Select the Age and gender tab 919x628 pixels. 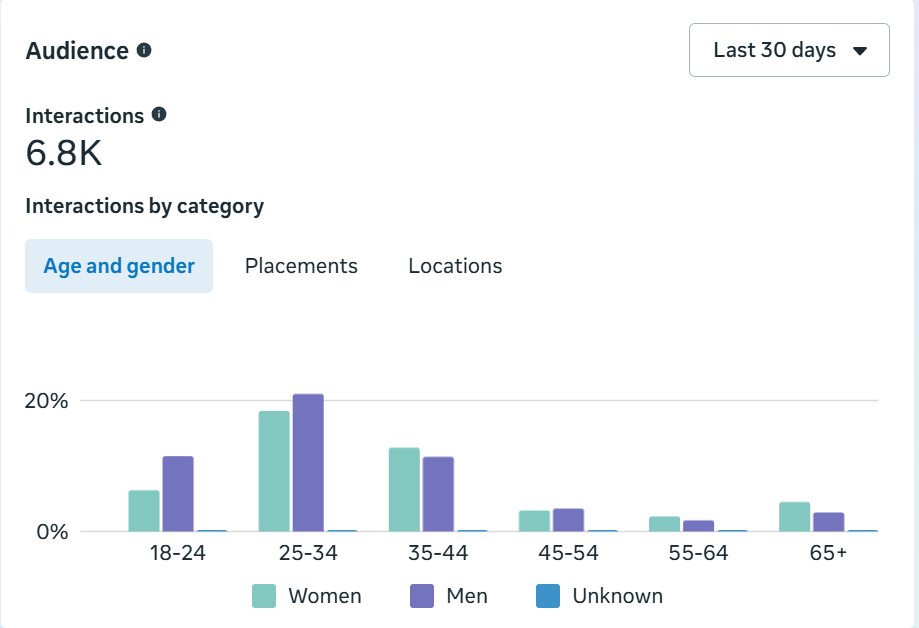tap(119, 266)
